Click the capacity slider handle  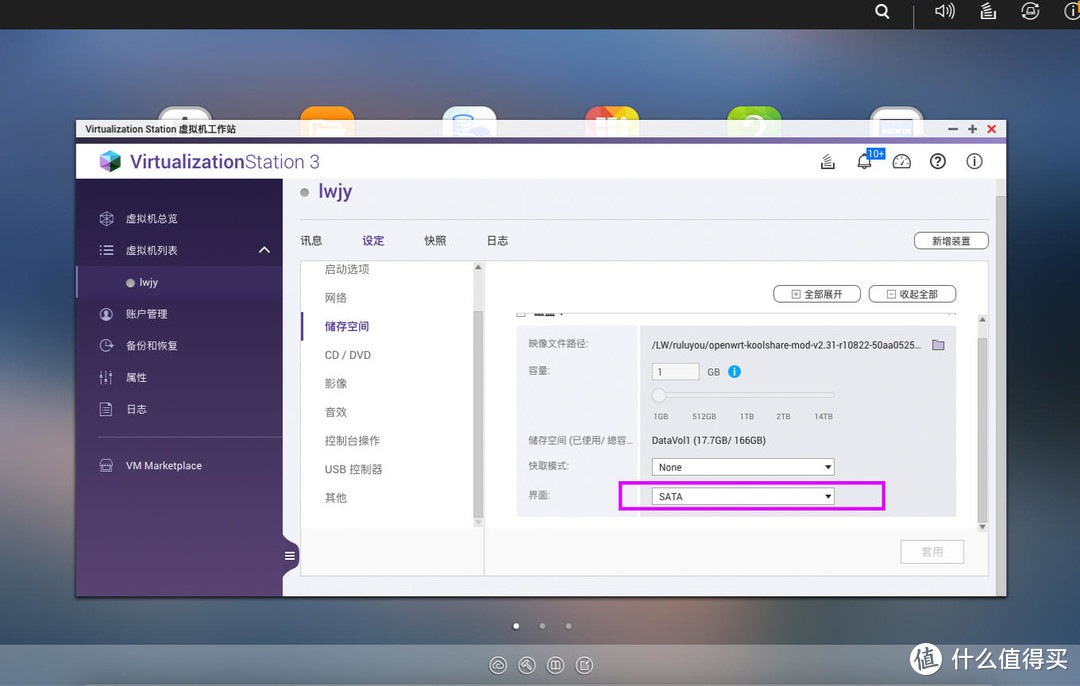pyautogui.click(x=659, y=395)
